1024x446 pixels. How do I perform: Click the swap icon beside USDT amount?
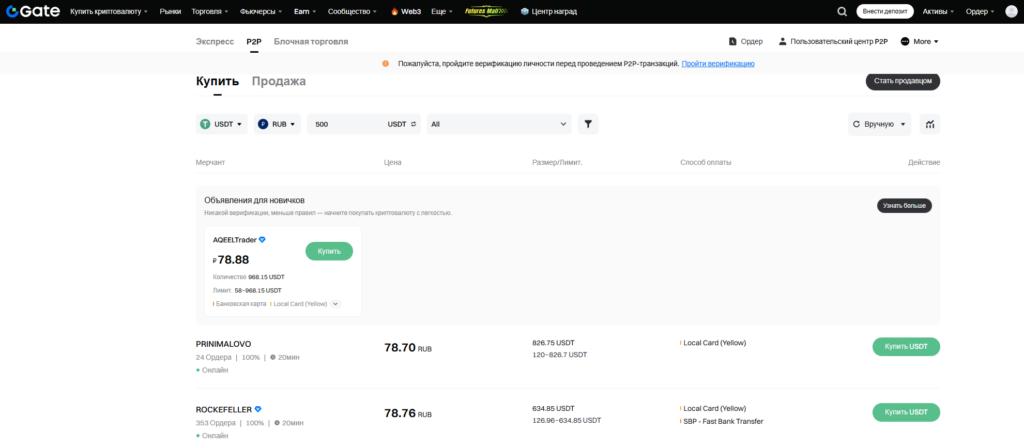coord(413,124)
